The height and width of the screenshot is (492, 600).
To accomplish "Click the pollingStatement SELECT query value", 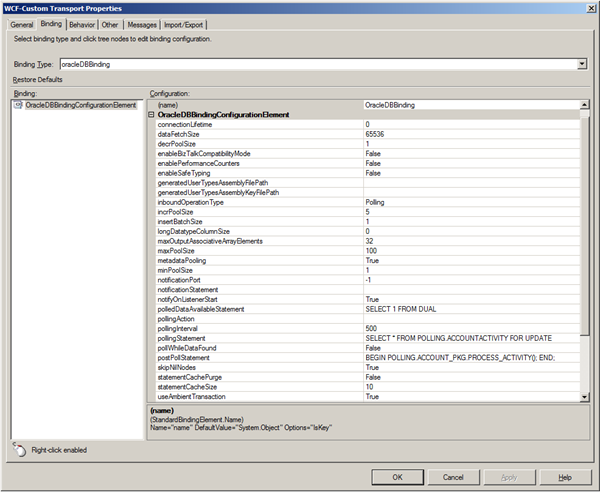I will tap(471, 338).
